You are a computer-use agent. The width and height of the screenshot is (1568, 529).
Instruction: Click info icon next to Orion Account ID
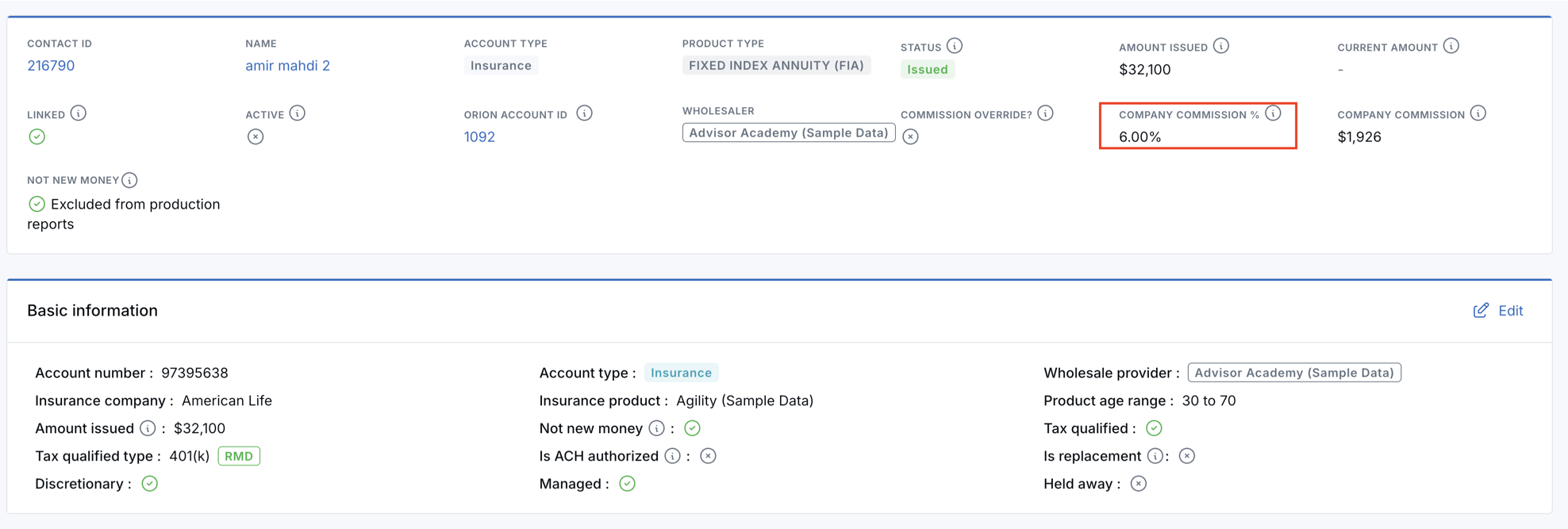584,113
